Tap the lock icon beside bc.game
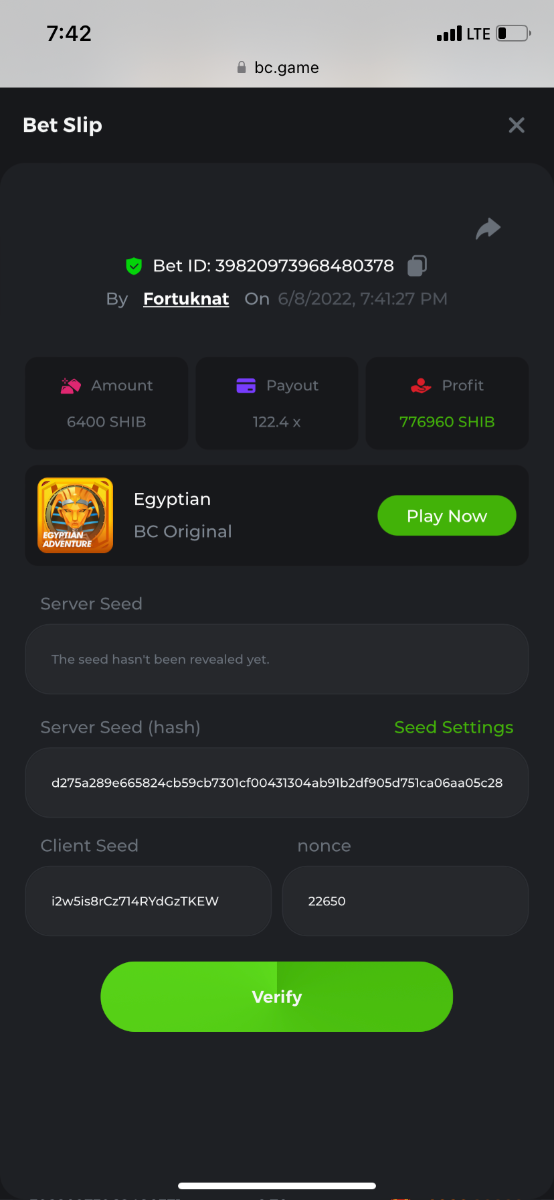554x1200 pixels. [241, 68]
